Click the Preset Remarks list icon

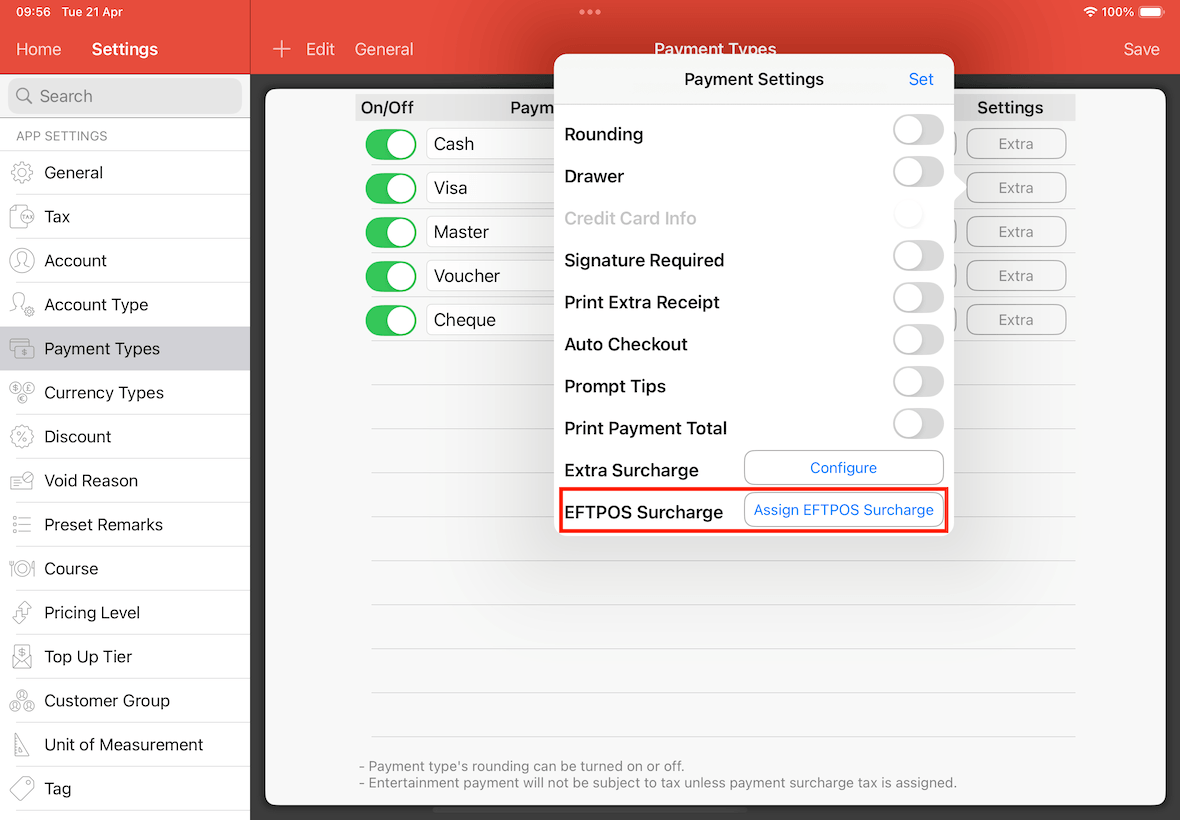tap(22, 525)
